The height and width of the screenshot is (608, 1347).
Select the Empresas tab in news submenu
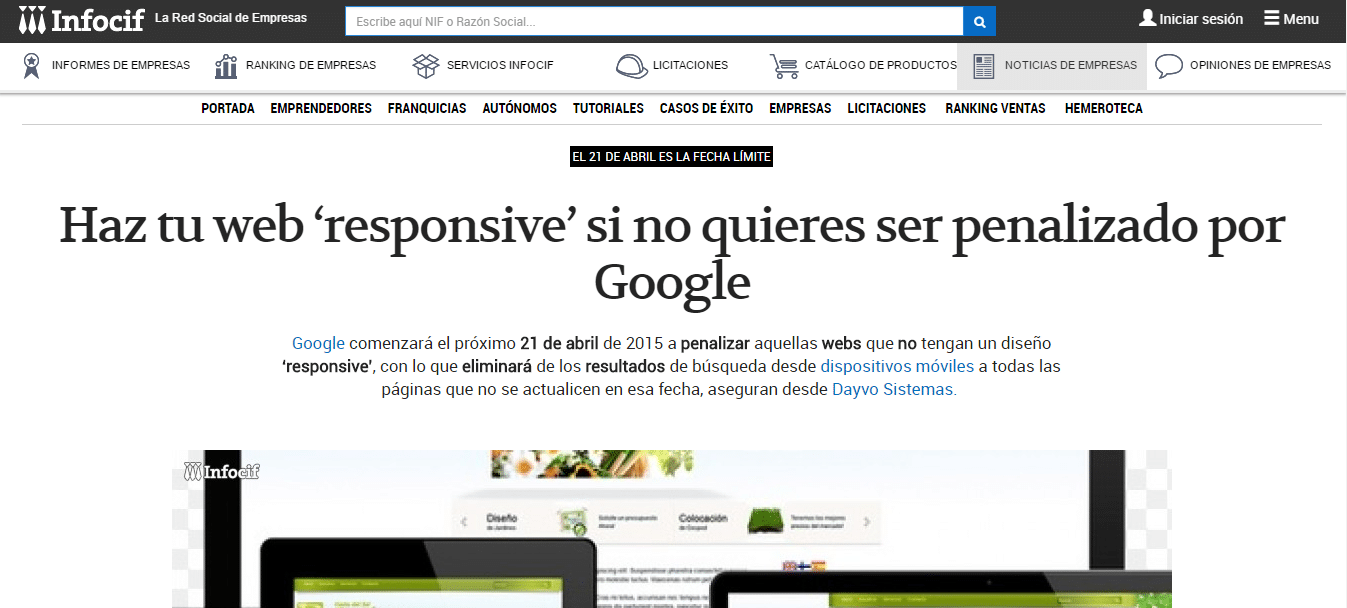pyautogui.click(x=800, y=108)
